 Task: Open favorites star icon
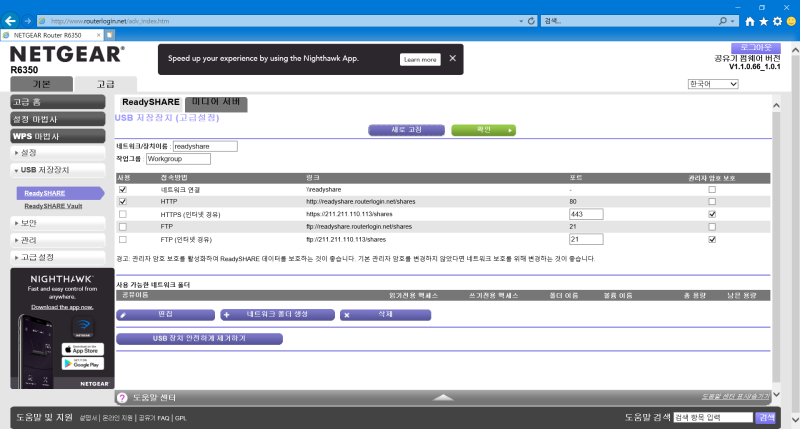coord(763,21)
